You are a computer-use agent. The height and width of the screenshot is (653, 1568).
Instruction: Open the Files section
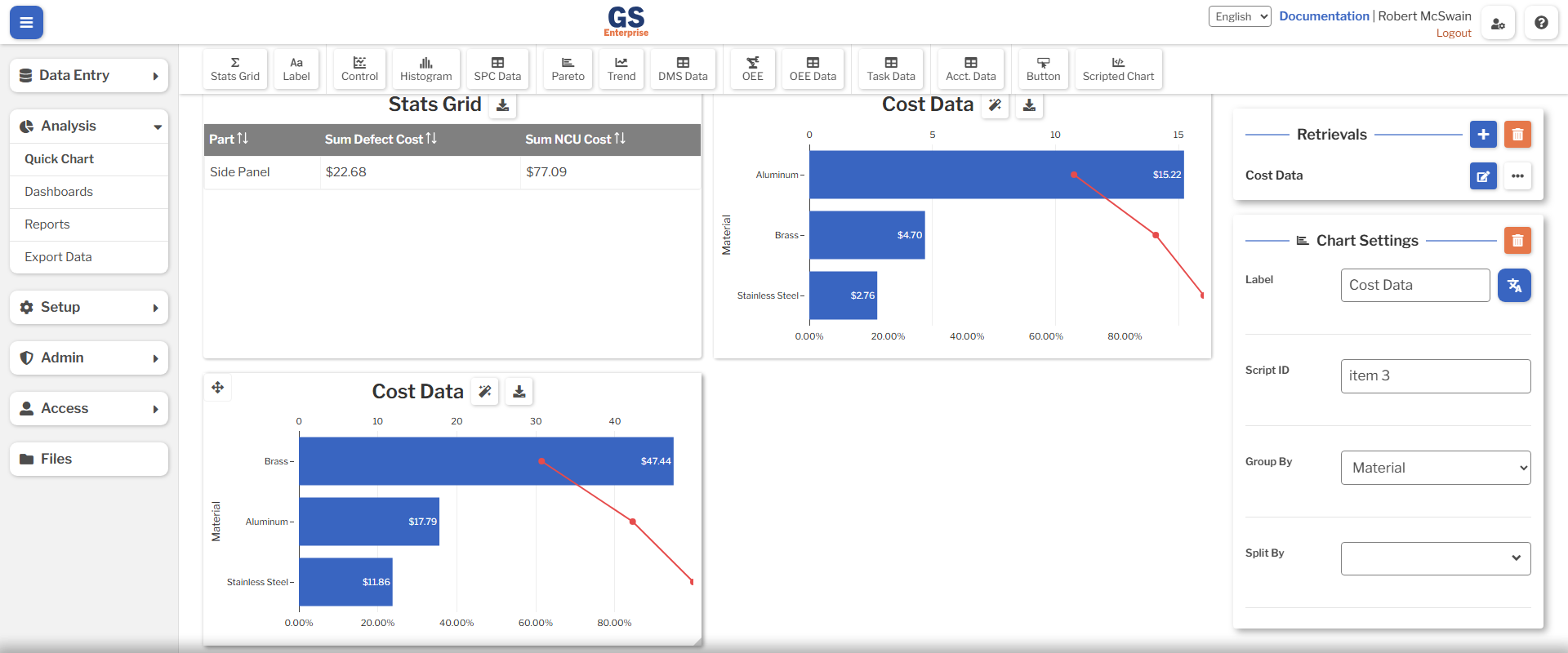[89, 460]
